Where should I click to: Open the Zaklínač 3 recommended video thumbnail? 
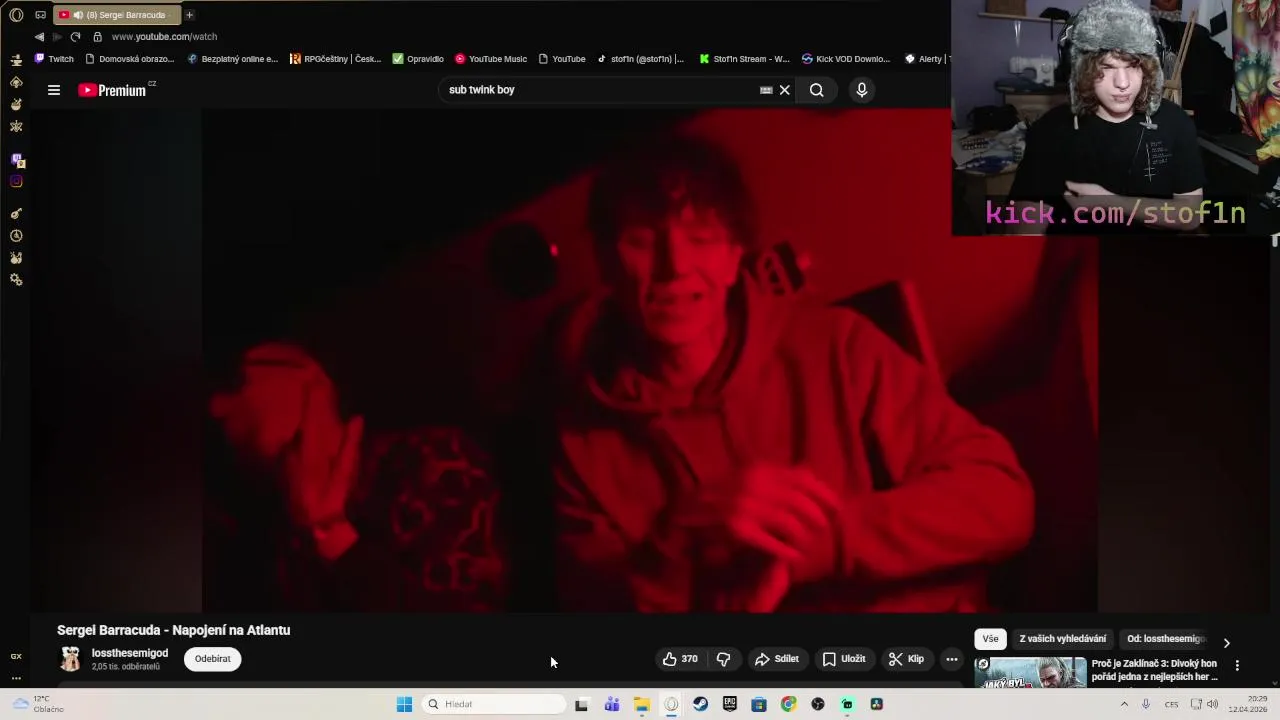click(1030, 672)
